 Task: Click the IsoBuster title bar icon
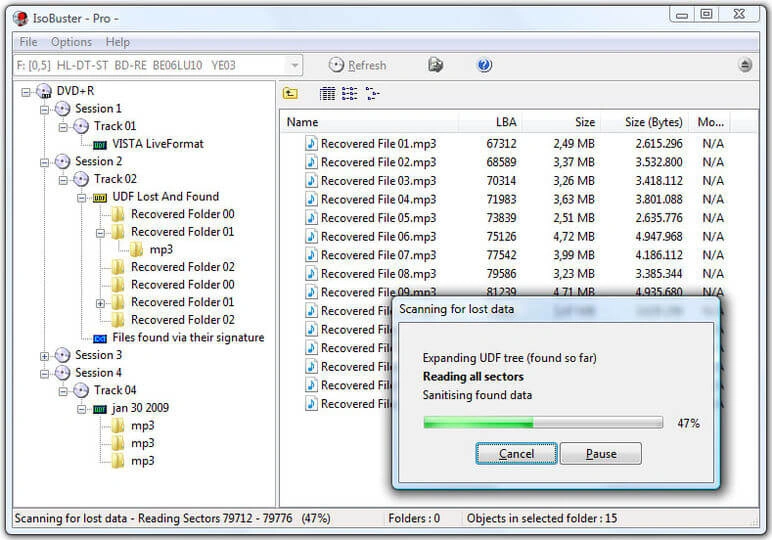point(21,18)
